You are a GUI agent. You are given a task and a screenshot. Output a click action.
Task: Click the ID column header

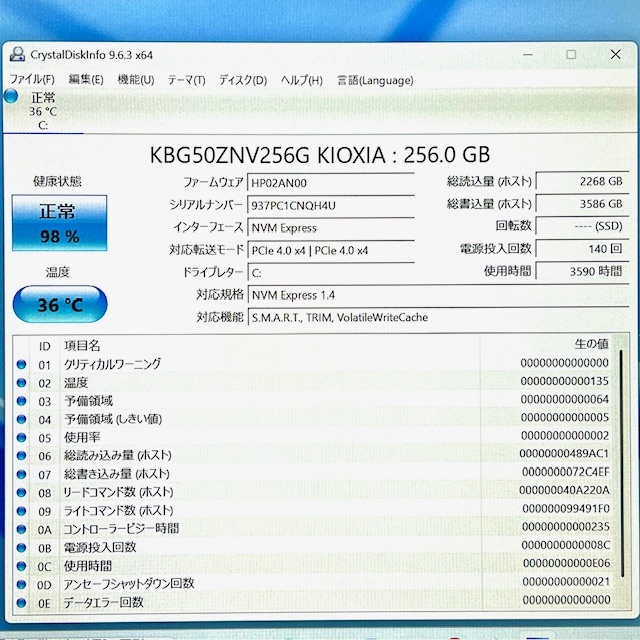pyautogui.click(x=44, y=346)
